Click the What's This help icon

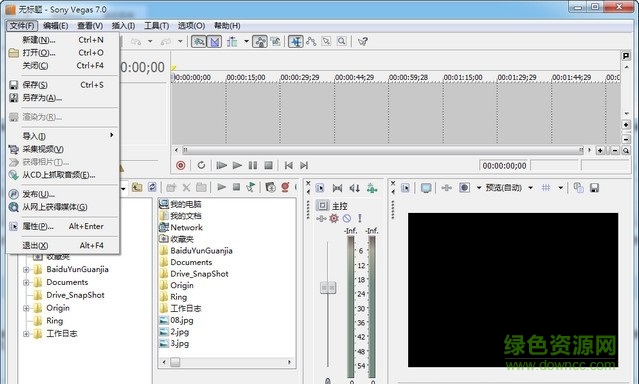point(362,42)
